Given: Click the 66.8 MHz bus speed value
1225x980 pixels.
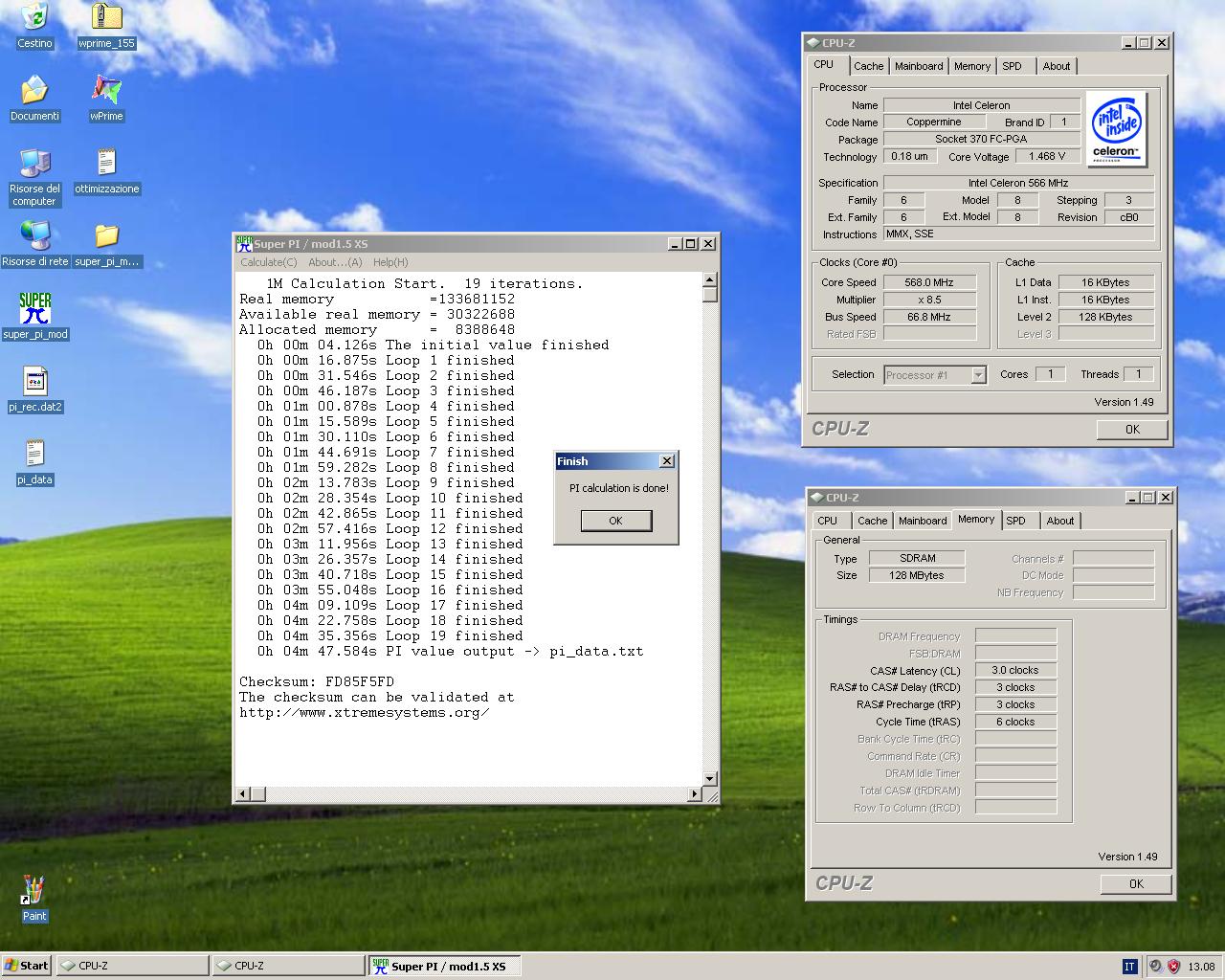Looking at the screenshot, I should (929, 317).
